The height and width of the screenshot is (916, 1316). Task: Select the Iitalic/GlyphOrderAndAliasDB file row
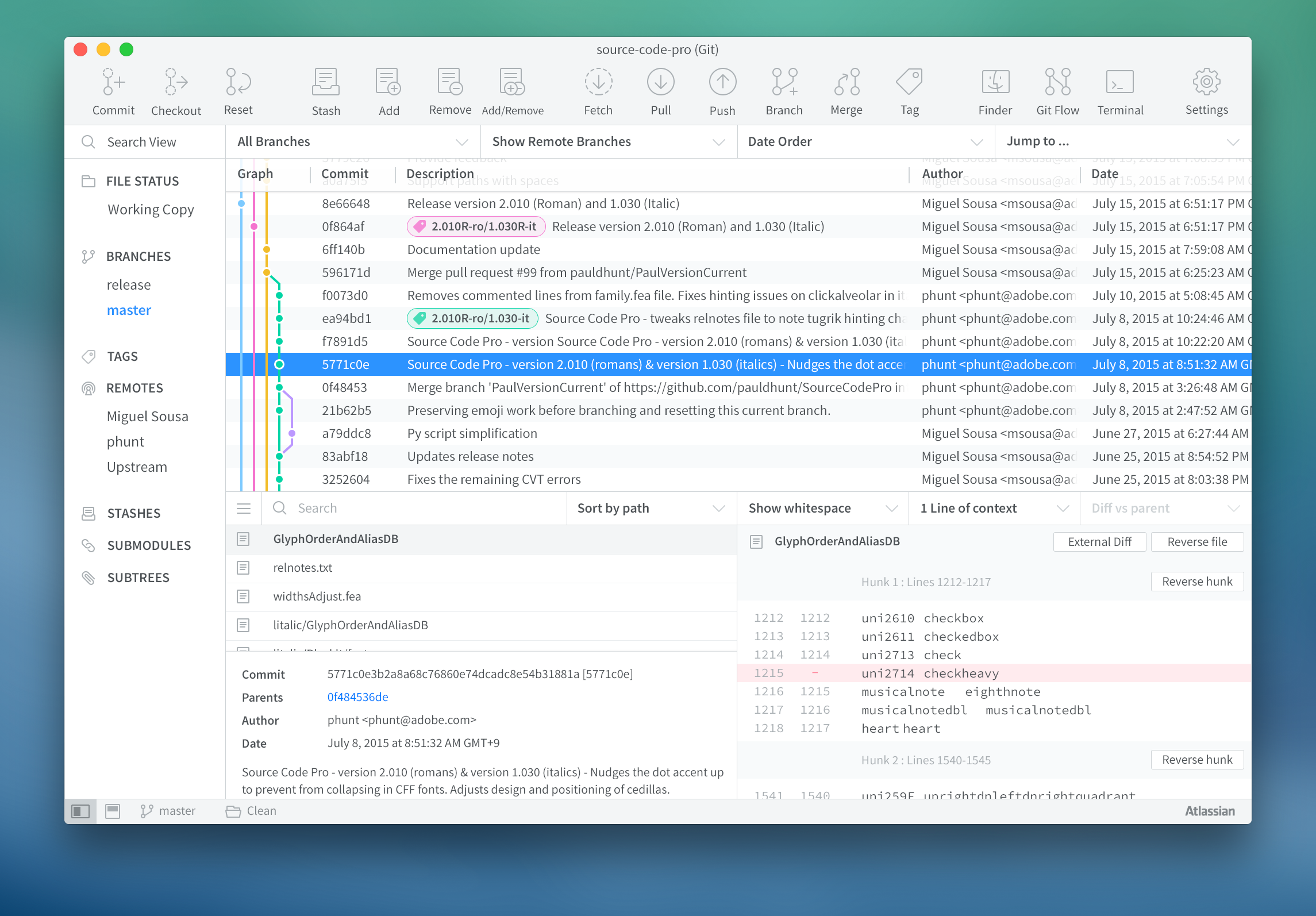(481, 625)
